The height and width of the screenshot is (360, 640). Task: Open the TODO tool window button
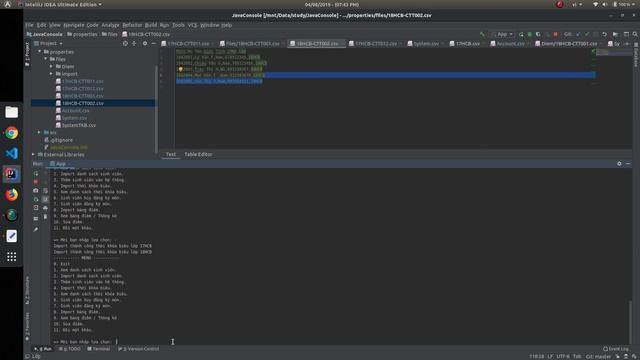click(x=70, y=349)
